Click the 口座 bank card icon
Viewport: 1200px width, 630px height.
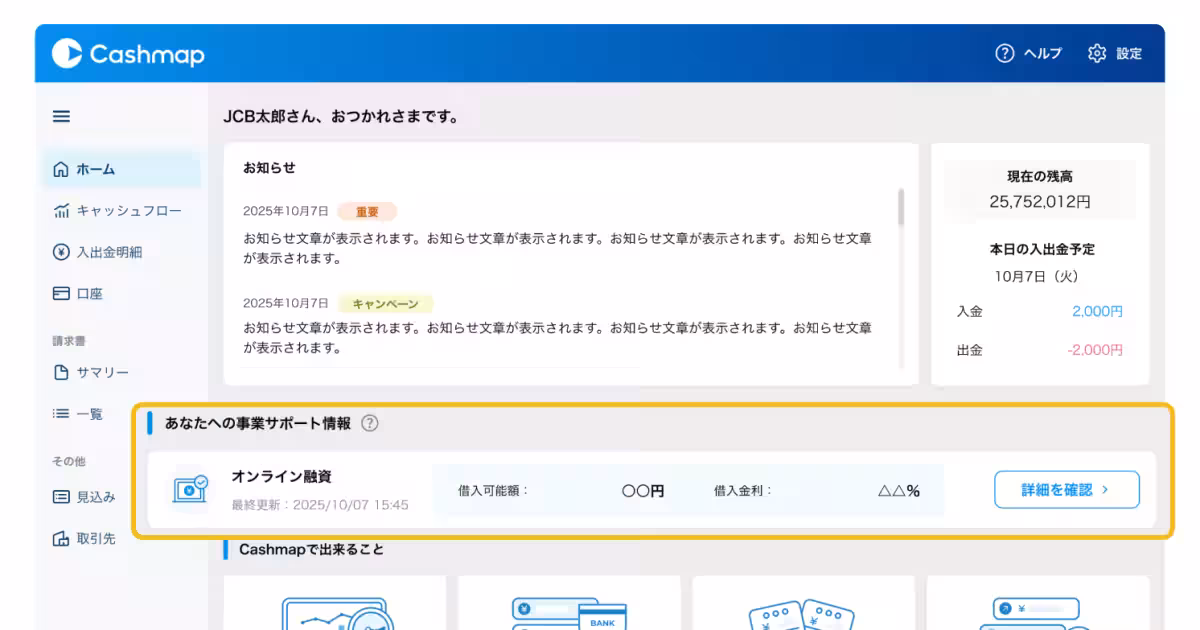click(60, 292)
